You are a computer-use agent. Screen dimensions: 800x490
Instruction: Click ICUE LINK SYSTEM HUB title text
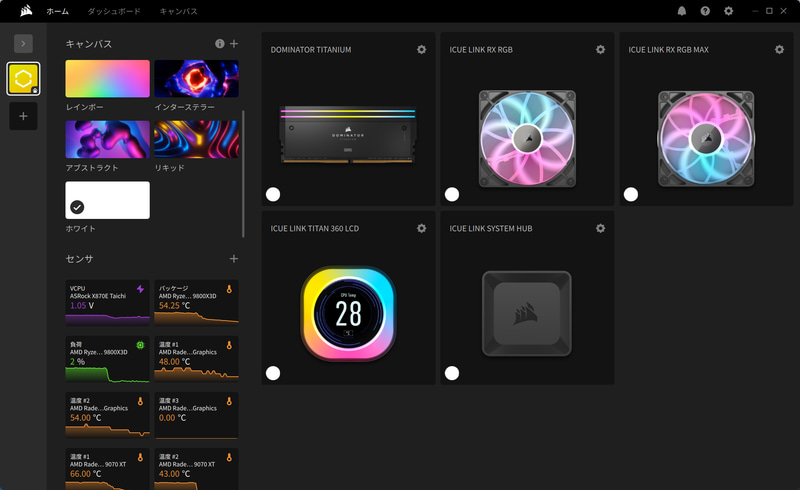(491, 228)
